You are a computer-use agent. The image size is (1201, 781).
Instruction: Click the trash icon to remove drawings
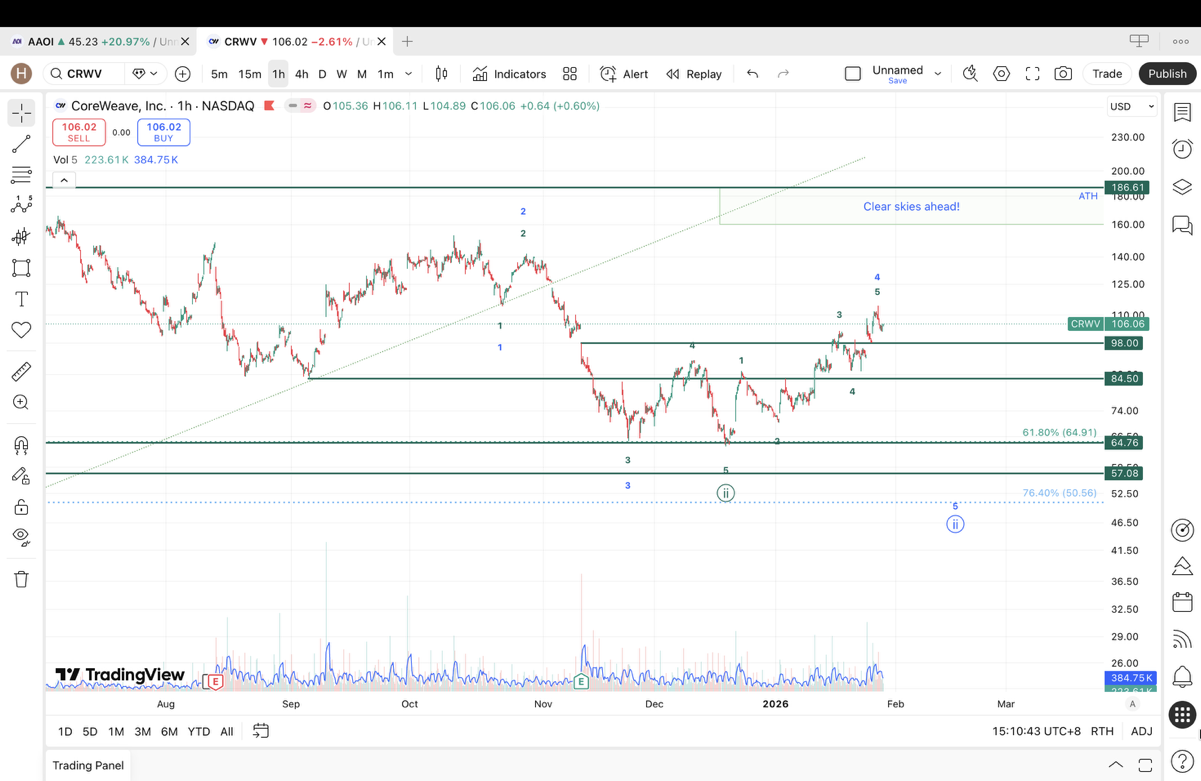(21, 579)
